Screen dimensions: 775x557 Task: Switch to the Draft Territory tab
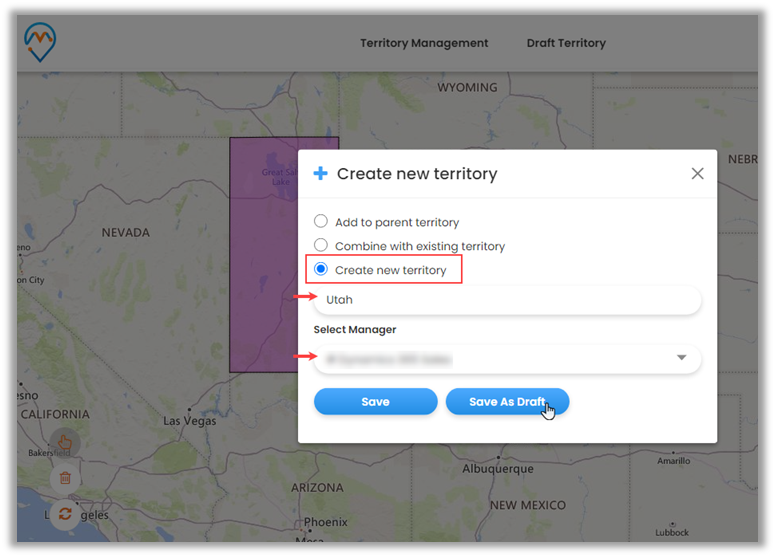pyautogui.click(x=566, y=43)
